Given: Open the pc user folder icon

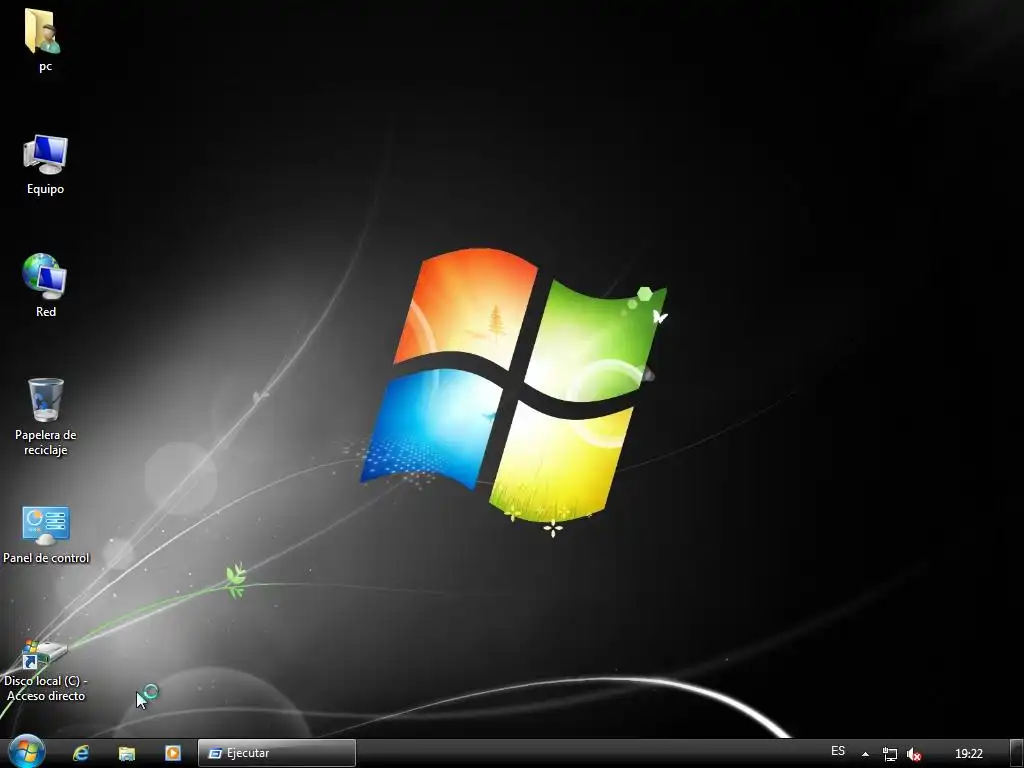Looking at the screenshot, I should pos(43,31).
